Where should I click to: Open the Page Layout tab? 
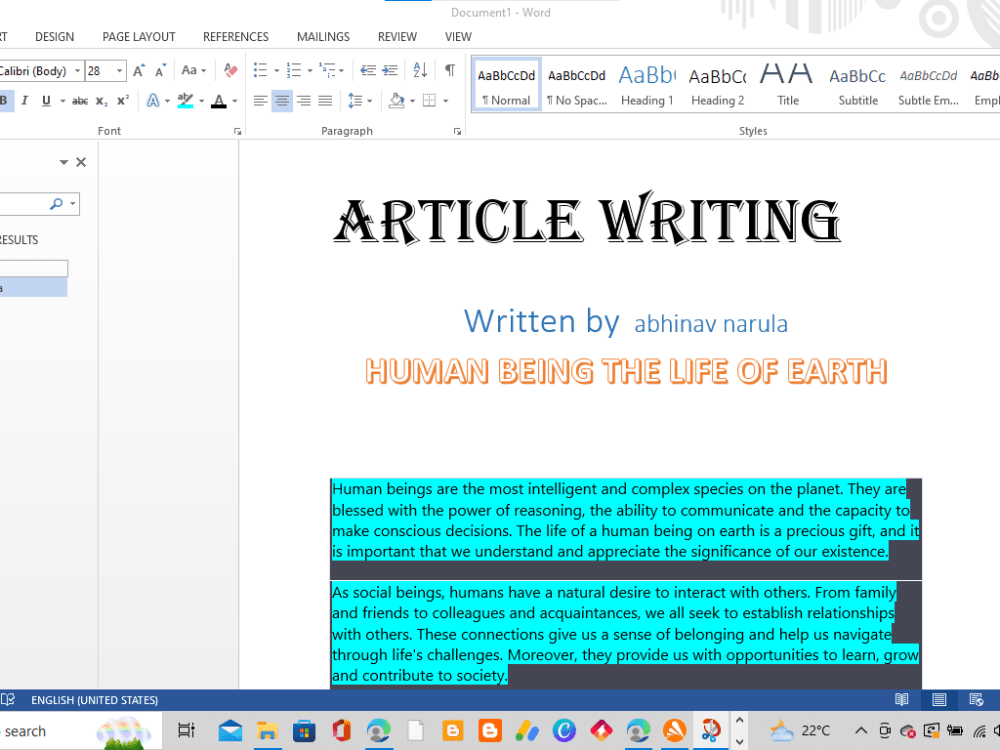click(139, 37)
